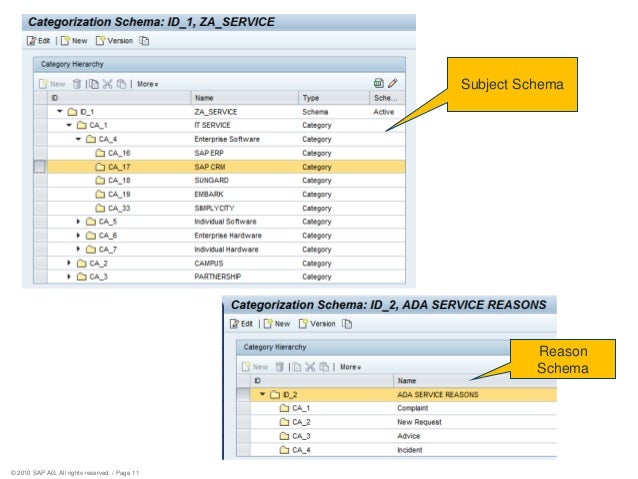Expand the CA_3 PARTNERSHIP node
This screenshot has height=479, width=638.
click(69, 277)
